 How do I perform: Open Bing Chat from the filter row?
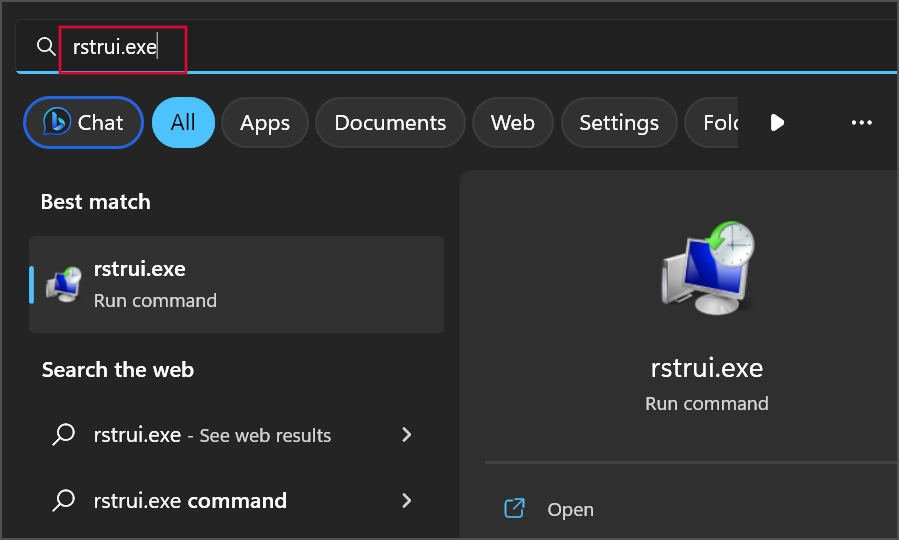coord(84,123)
